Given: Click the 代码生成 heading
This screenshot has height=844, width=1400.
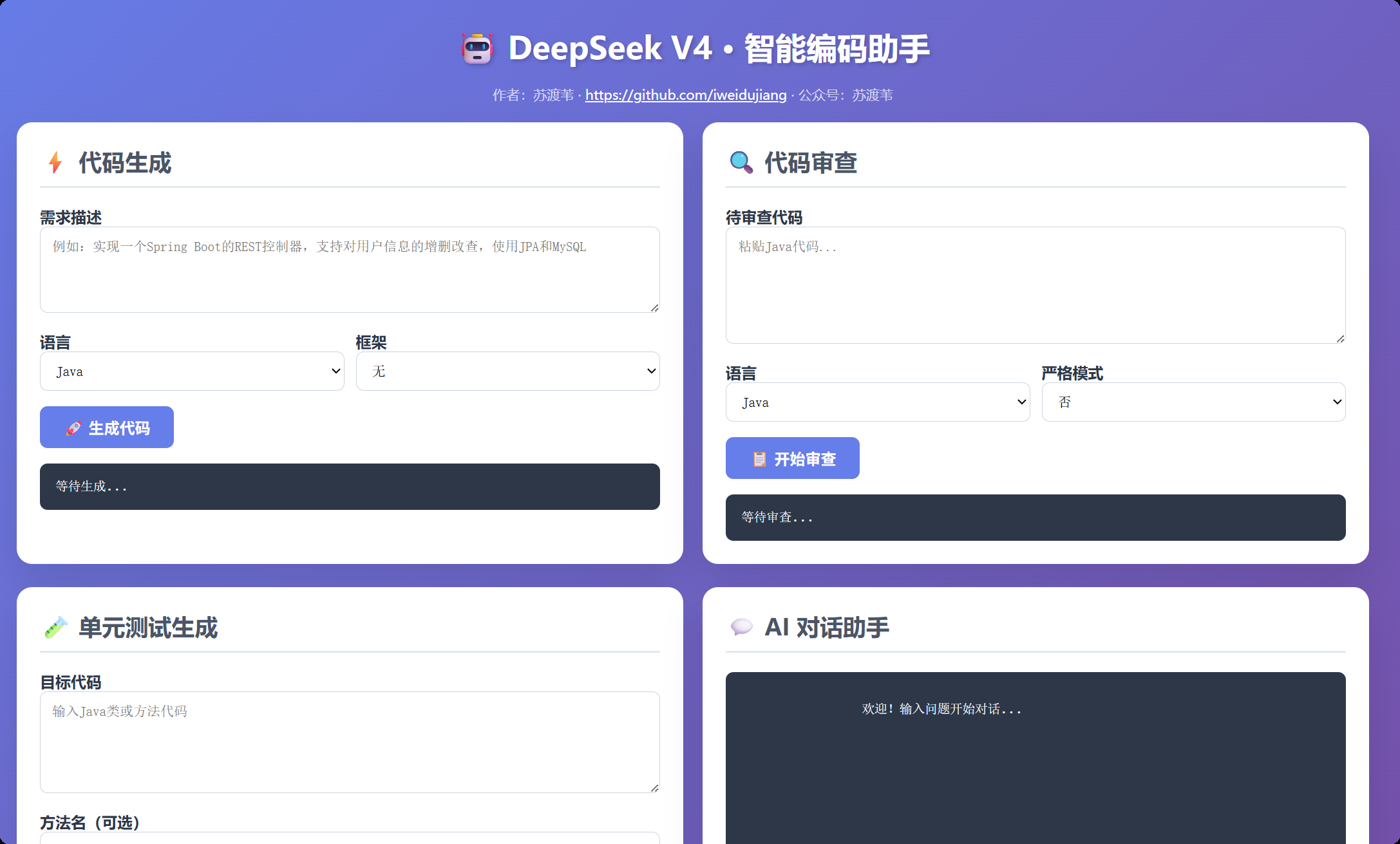Looking at the screenshot, I should coord(125,163).
